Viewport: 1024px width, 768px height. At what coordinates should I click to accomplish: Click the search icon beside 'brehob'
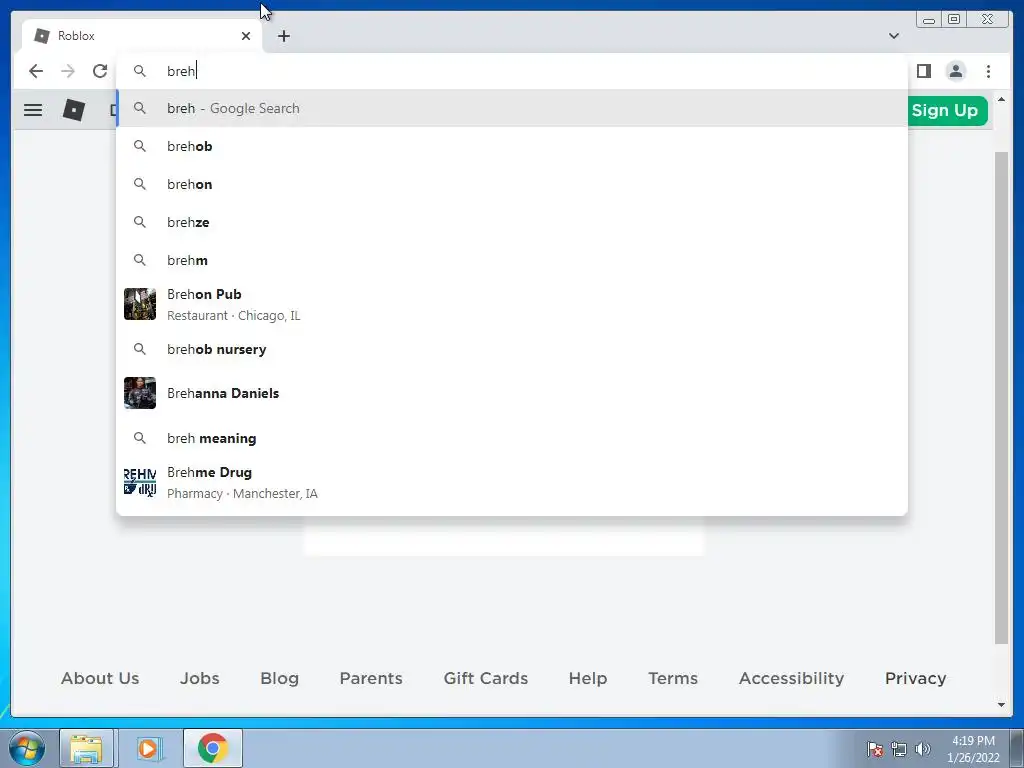click(x=140, y=146)
